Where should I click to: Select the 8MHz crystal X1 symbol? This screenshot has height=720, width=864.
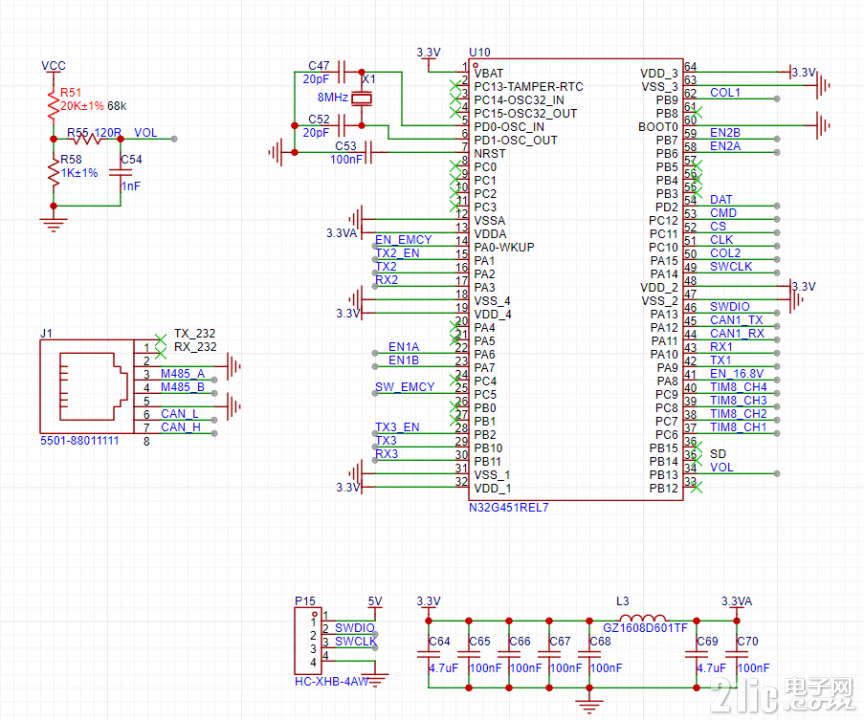(361, 99)
